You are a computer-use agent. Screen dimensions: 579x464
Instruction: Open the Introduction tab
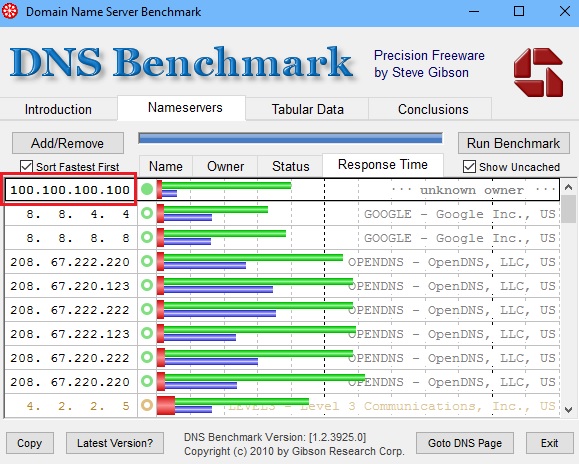[x=58, y=109]
